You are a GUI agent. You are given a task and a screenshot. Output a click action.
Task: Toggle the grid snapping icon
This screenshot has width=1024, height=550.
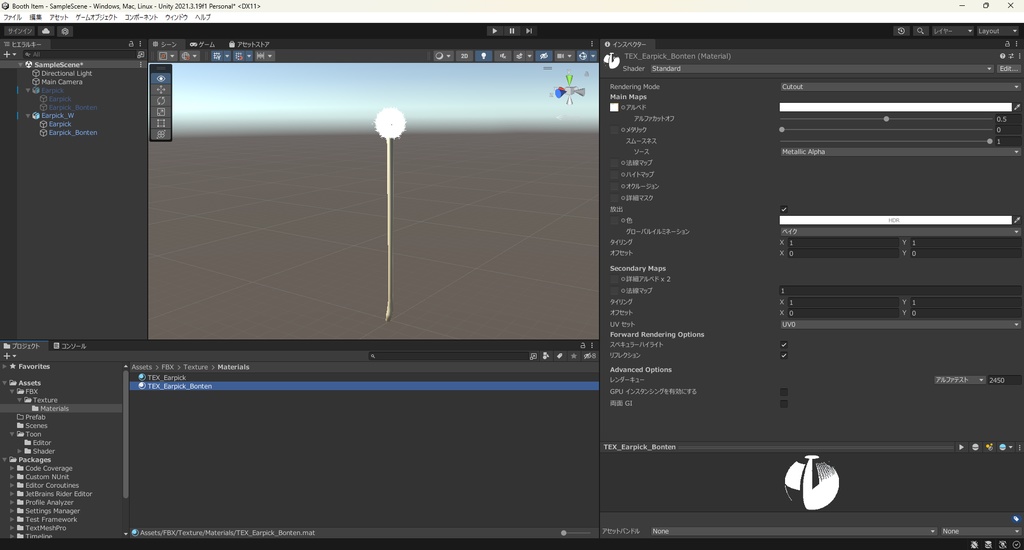pos(239,56)
